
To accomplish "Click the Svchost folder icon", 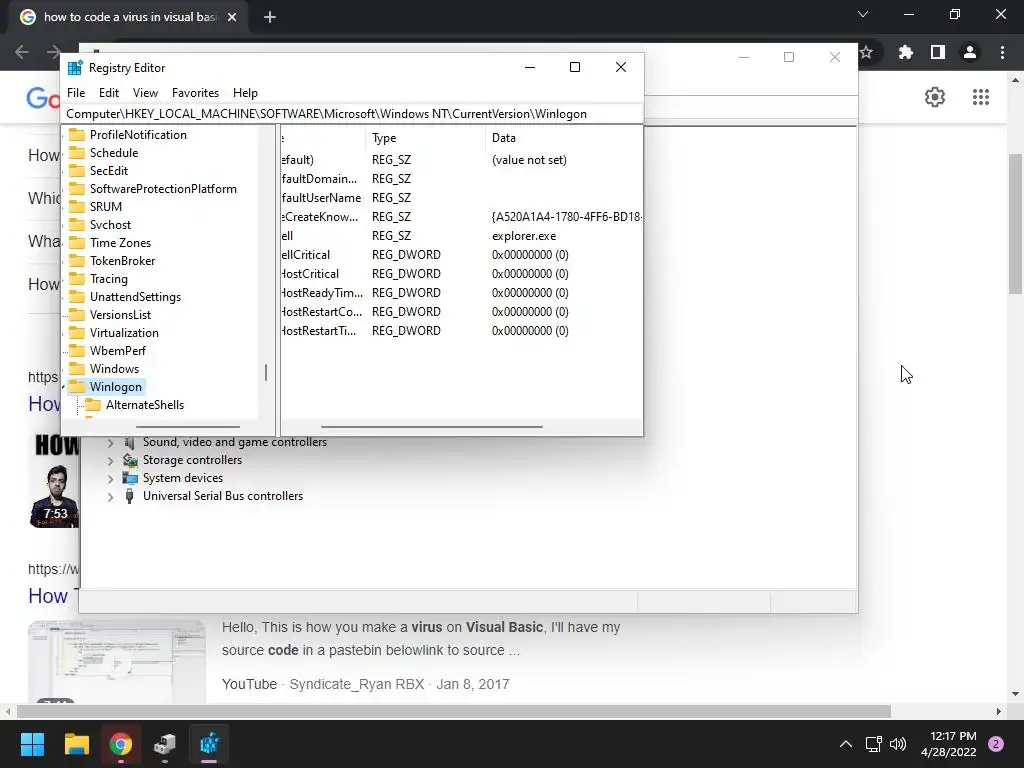I will (77, 225).
